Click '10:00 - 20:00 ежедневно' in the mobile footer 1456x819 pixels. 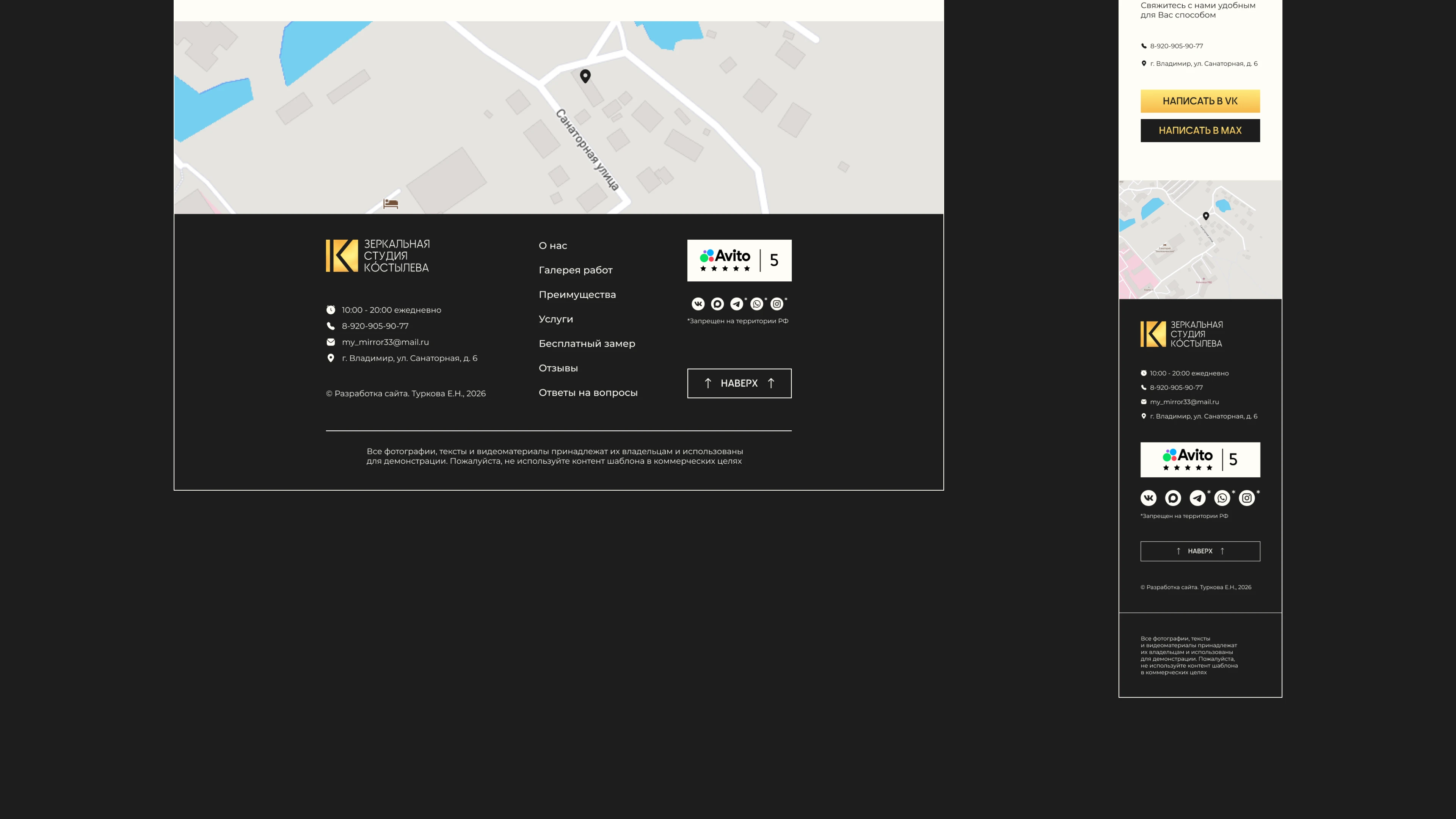1189,373
